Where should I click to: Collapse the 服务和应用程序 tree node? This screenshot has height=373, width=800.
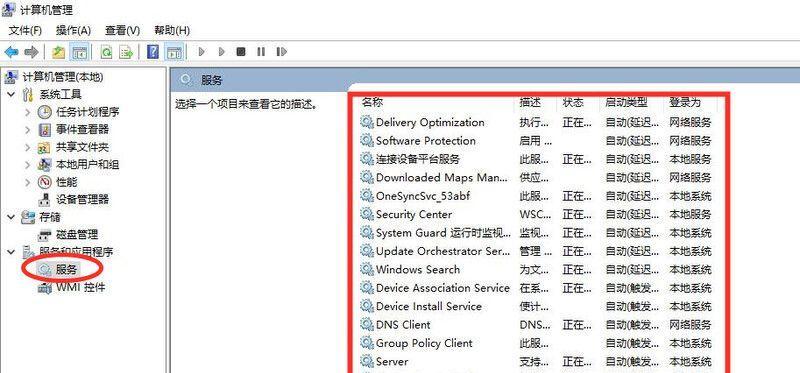[x=11, y=252]
